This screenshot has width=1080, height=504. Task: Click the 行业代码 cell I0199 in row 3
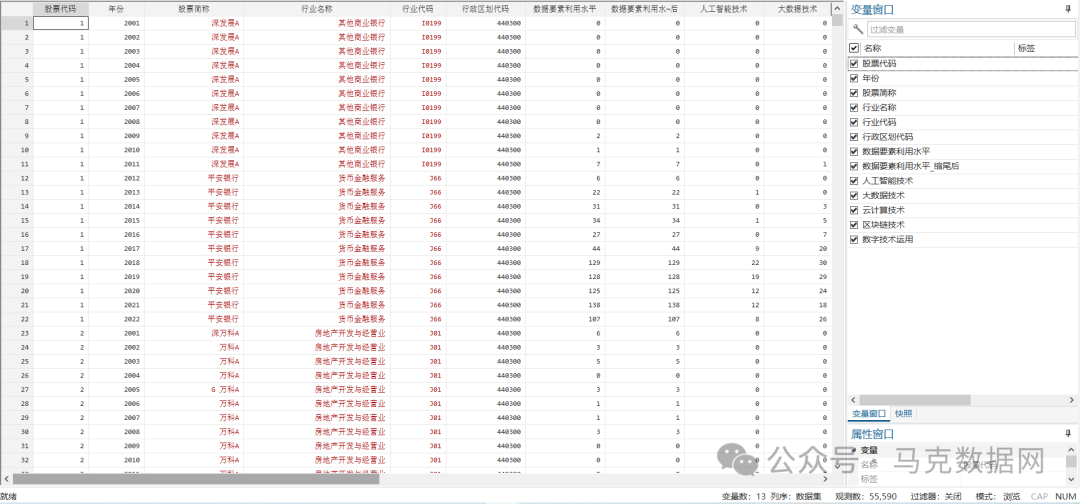[x=418, y=52]
